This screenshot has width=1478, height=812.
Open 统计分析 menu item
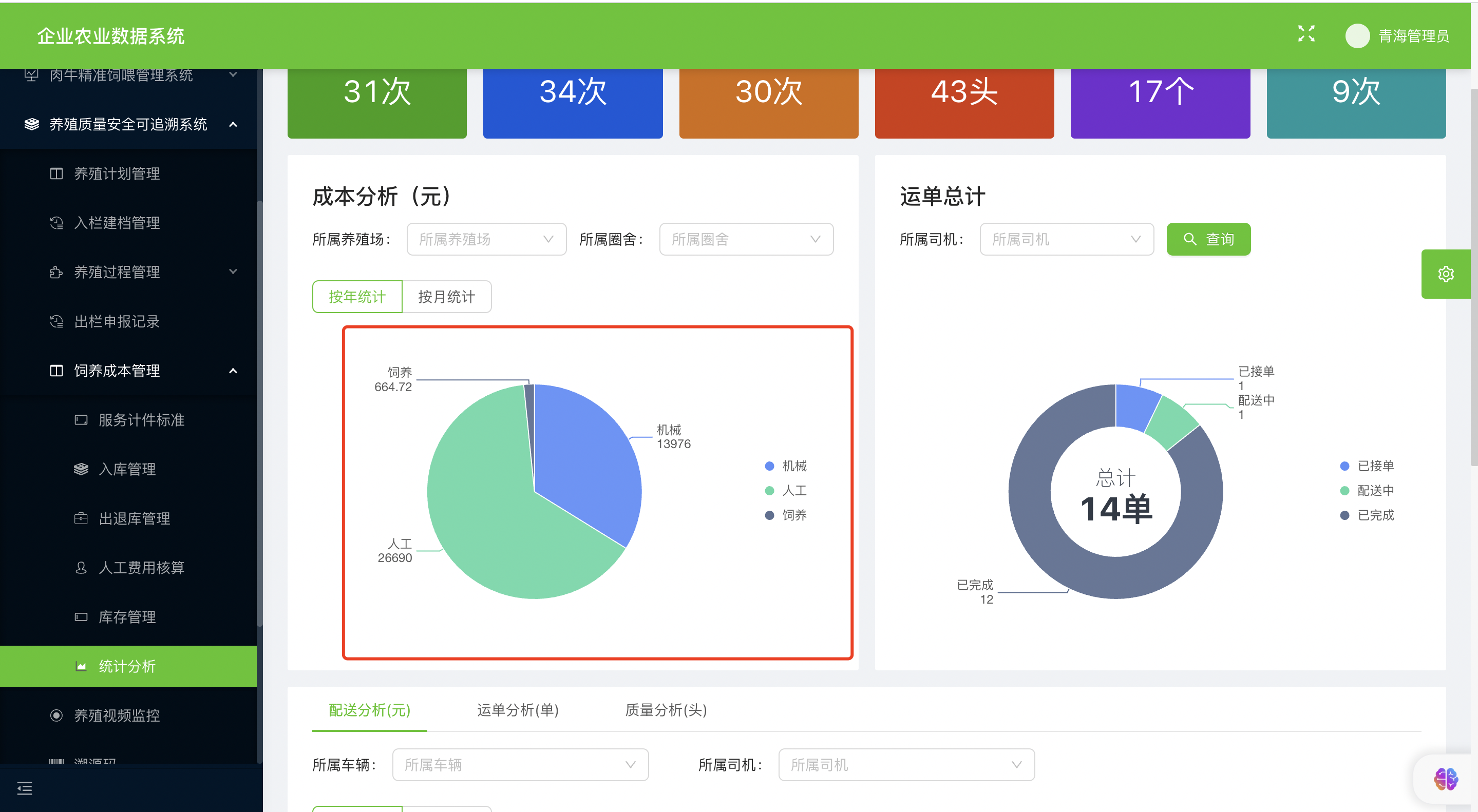128,666
